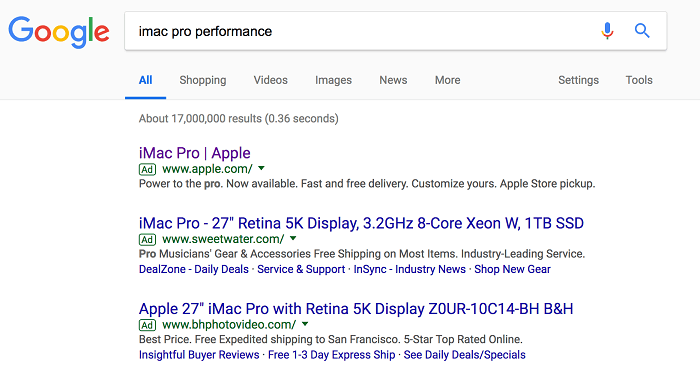Click the www.sweetwater.com/ URL text

click(x=223, y=239)
